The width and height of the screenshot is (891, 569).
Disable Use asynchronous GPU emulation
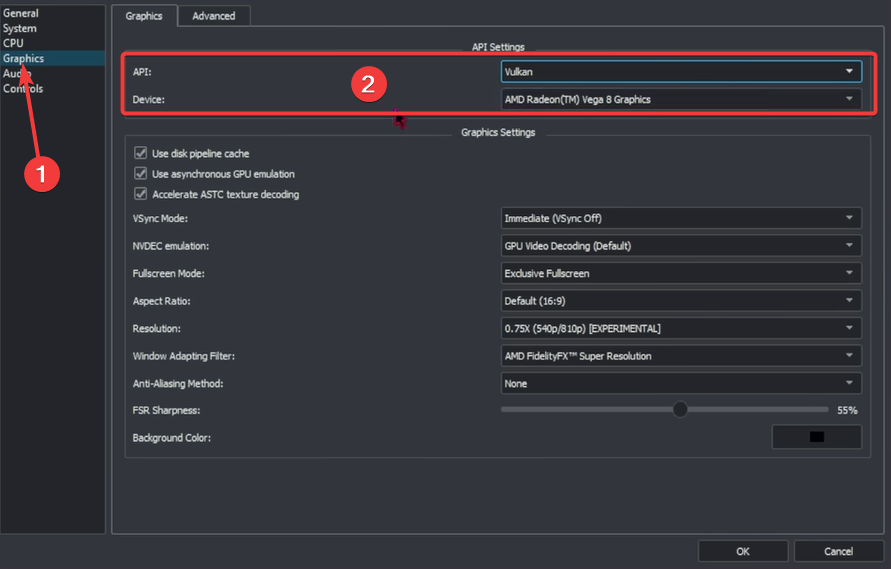click(x=141, y=174)
